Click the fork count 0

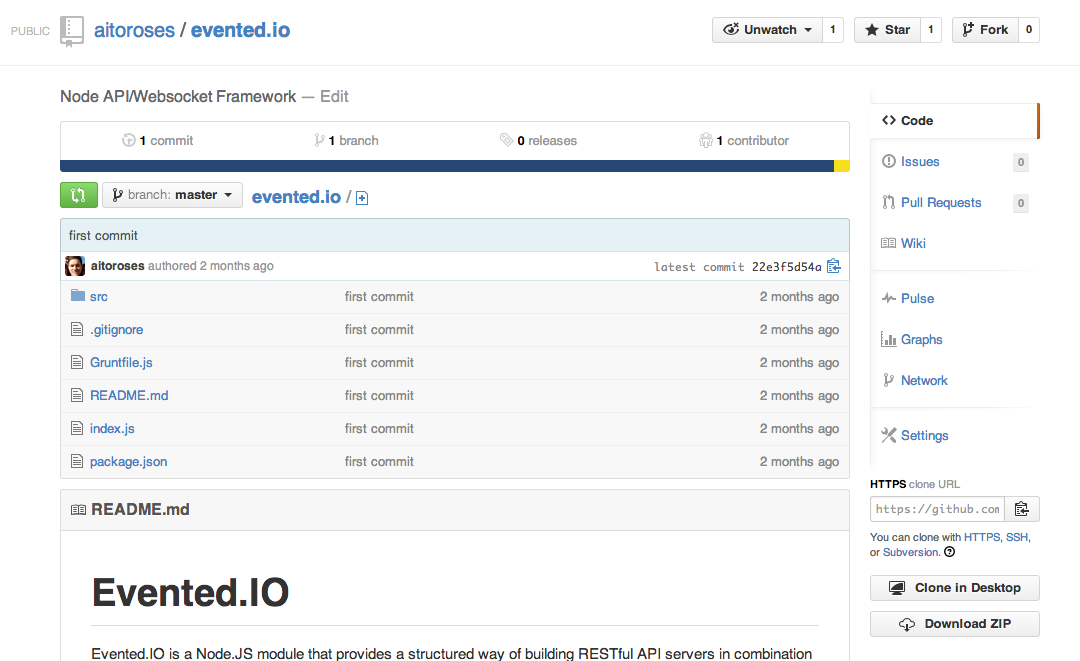pos(1028,30)
